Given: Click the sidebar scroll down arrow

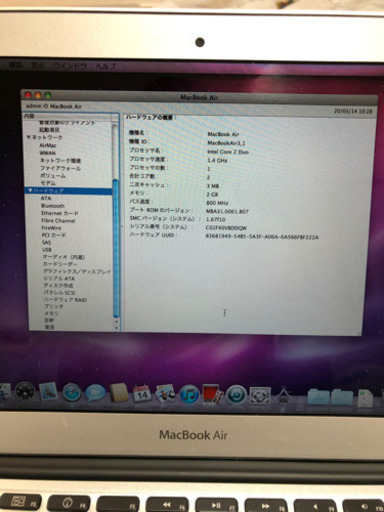Looking at the screenshot, I should tap(116, 328).
